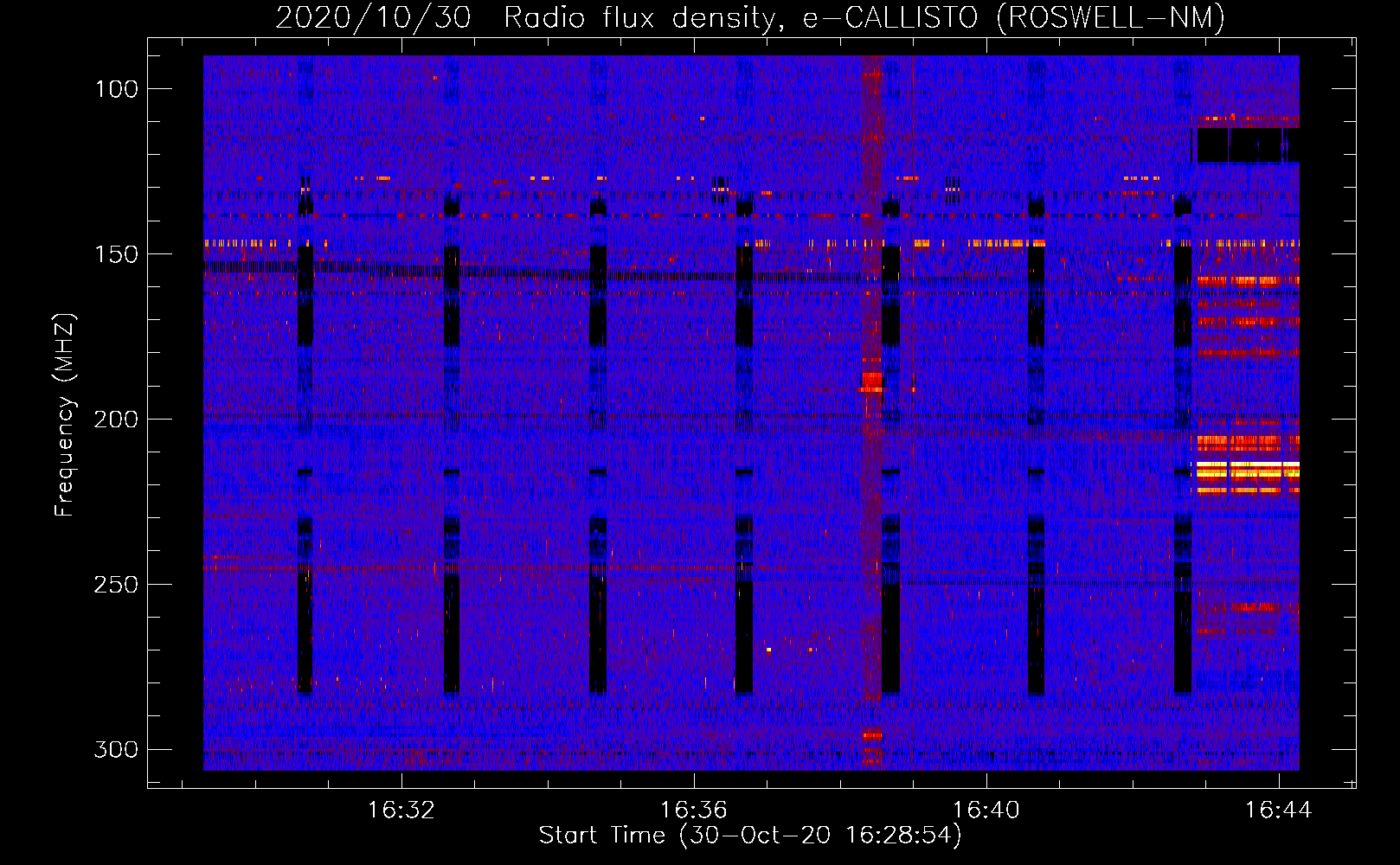Select the Frequency (MHZ) axis label
This screenshot has width=1400, height=865.
[x=65, y=414]
